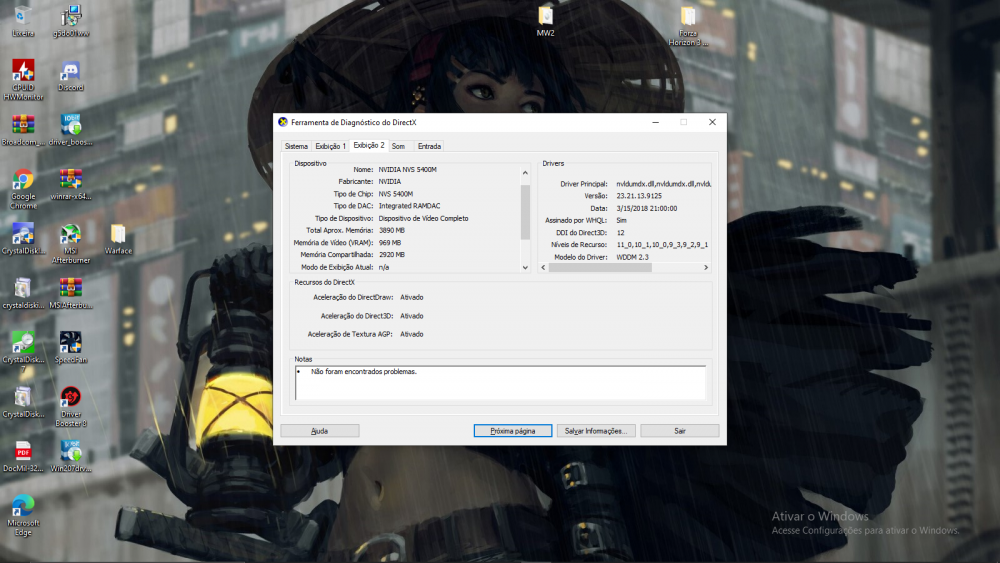Click Salvar Informações button
Screen dimensions: 1000x563
[596, 431]
